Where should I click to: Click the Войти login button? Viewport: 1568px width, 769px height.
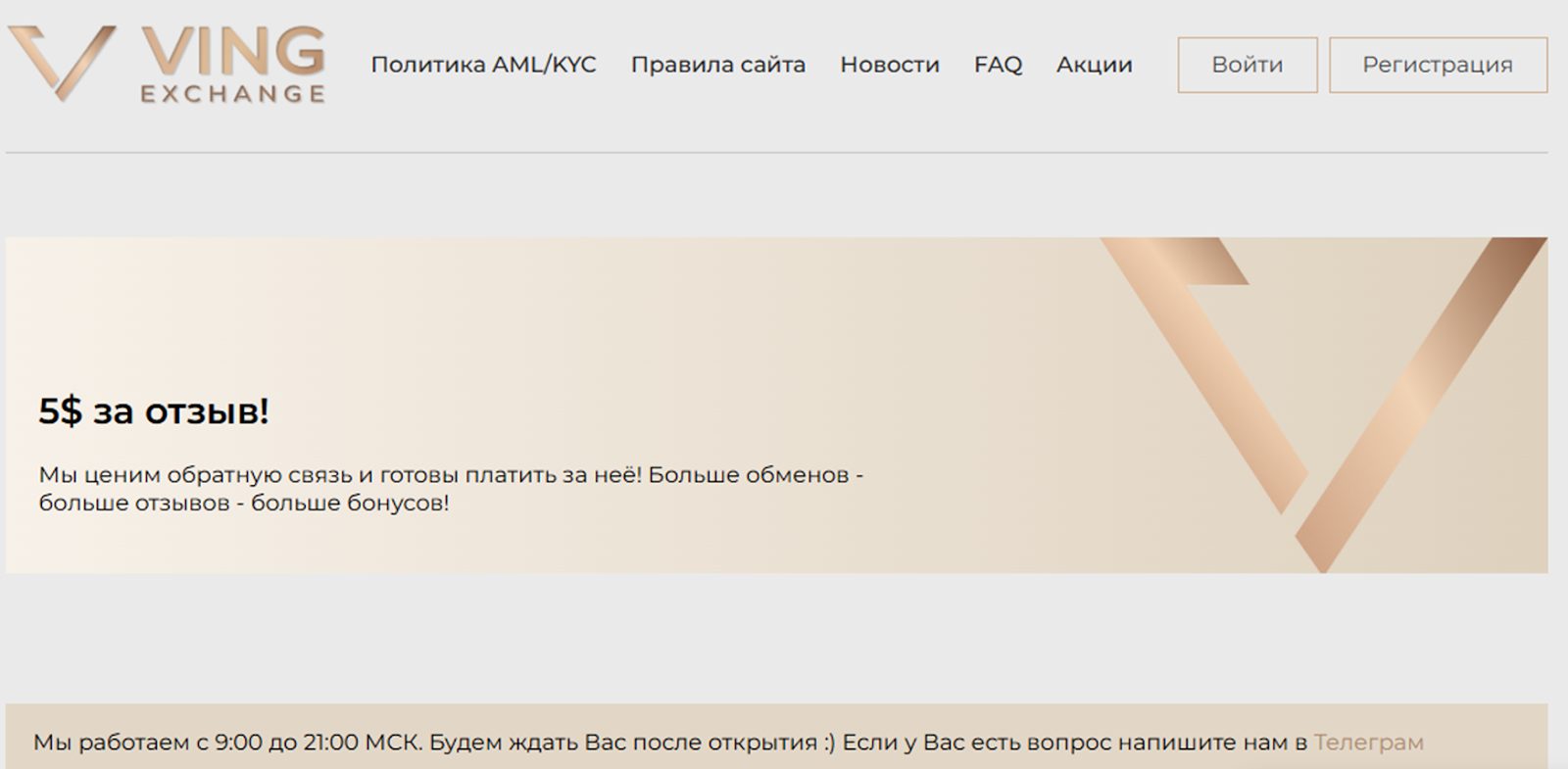pos(1247,65)
